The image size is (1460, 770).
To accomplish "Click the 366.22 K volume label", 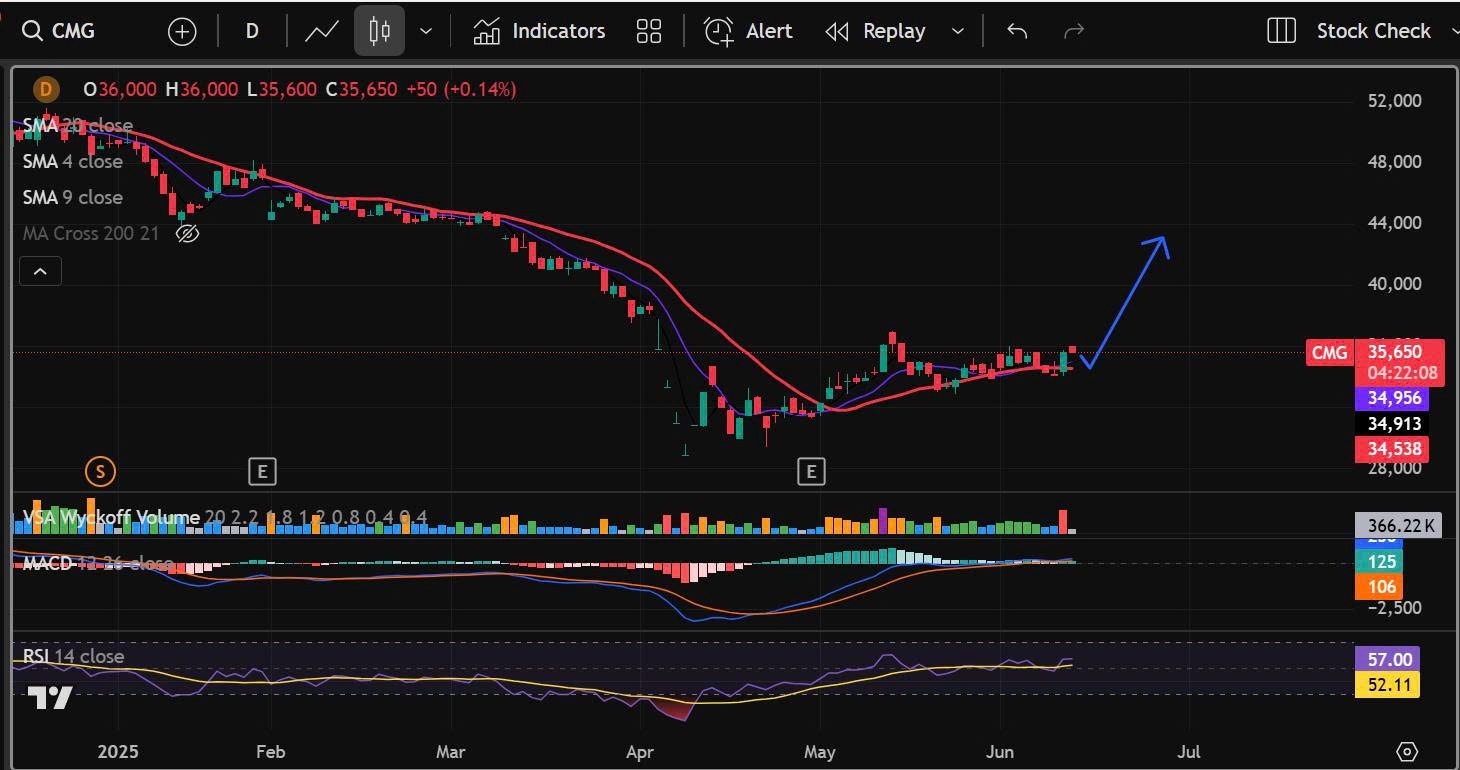I will click(x=1398, y=524).
